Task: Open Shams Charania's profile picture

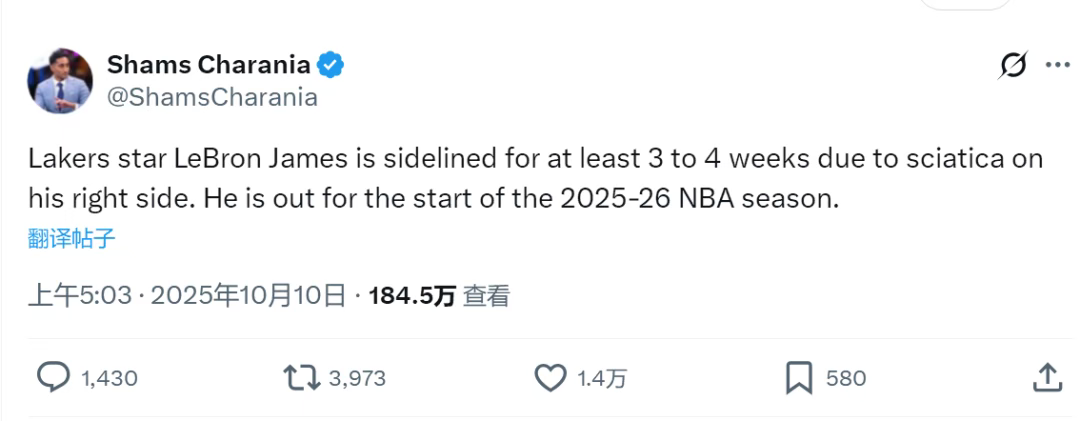Action: pyautogui.click(x=60, y=80)
